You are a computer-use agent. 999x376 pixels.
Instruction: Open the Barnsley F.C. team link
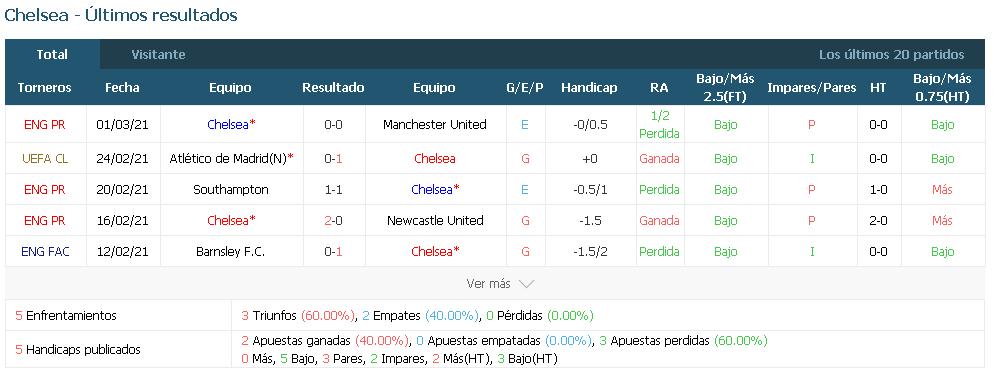click(231, 252)
